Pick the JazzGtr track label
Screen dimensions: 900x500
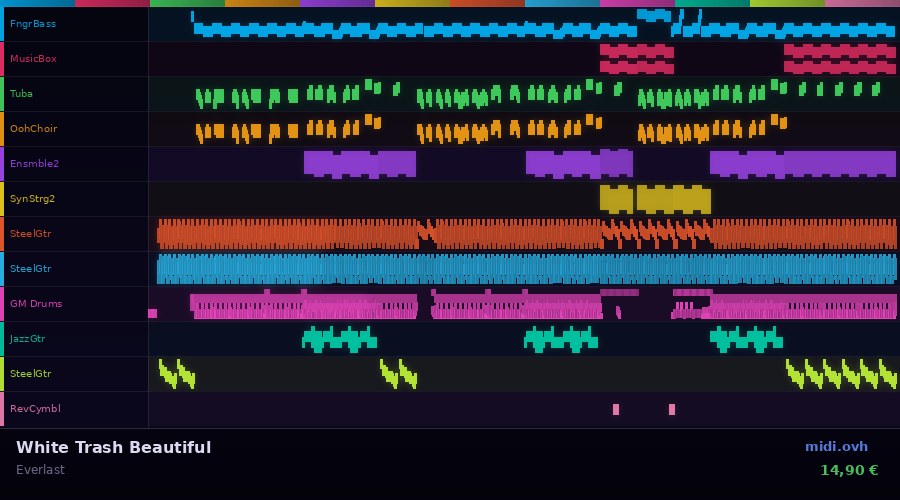[x=27, y=339]
